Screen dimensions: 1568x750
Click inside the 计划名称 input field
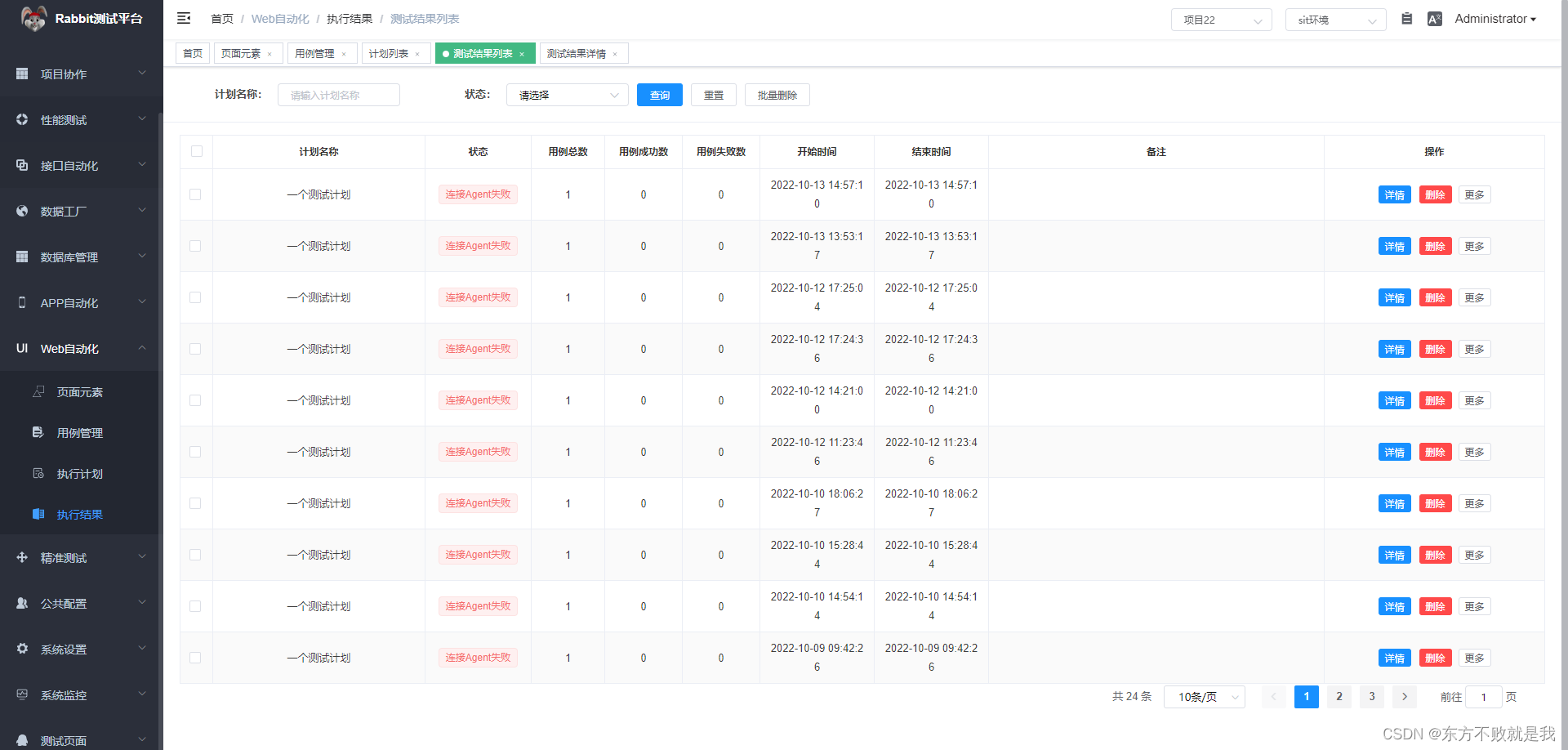click(x=338, y=94)
